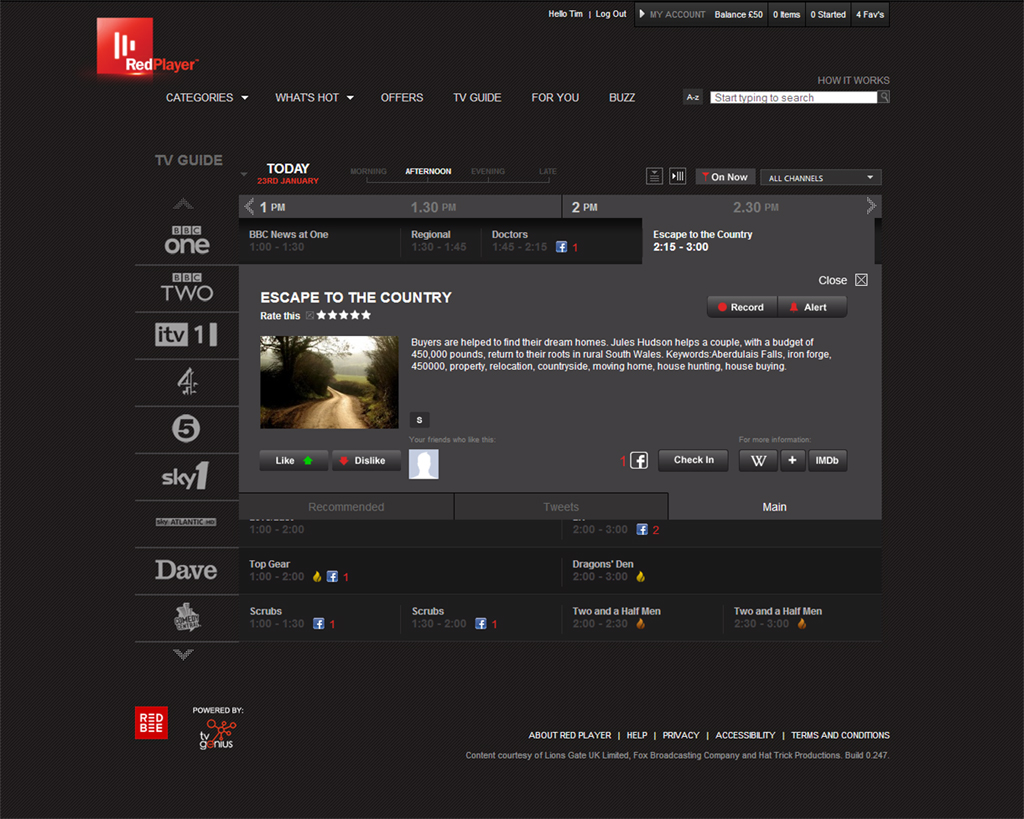Toggle Alert for this programme
Viewport: 1024px width, 819px height.
point(812,307)
